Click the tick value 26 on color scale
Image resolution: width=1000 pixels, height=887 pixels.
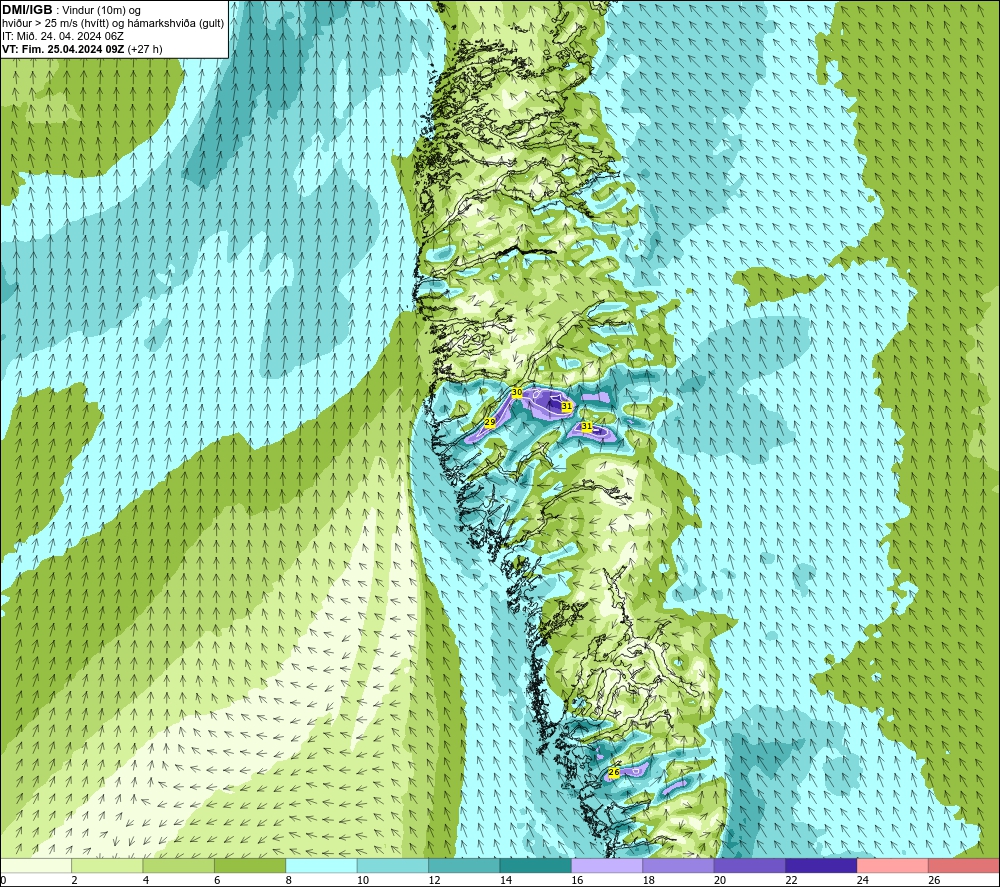(934, 880)
